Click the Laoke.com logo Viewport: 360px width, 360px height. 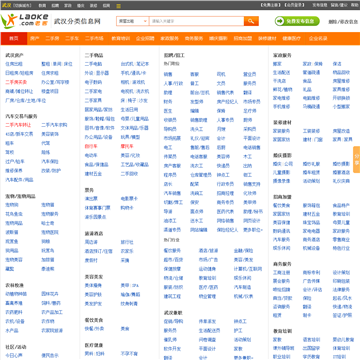tap(25, 21)
